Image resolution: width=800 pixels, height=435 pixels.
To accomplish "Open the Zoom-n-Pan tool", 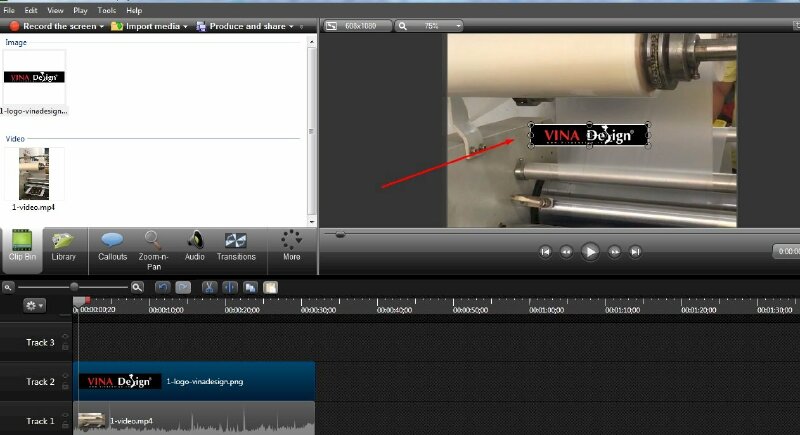I will (153, 250).
